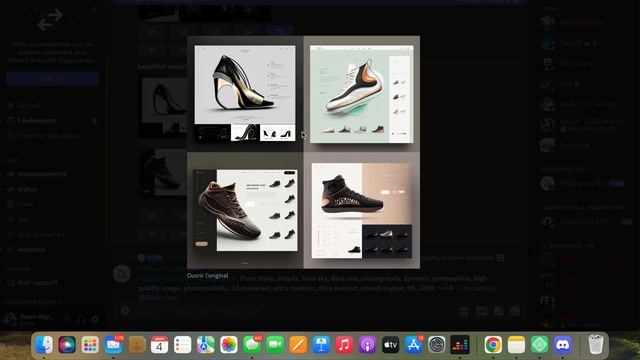Open the Trash in the dock

pyautogui.click(x=596, y=345)
